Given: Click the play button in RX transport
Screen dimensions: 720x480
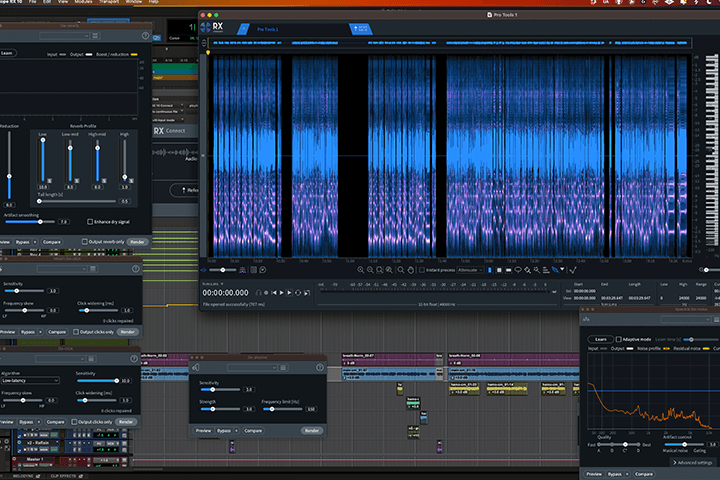Looking at the screenshot, I should pyautogui.click(x=281, y=293).
